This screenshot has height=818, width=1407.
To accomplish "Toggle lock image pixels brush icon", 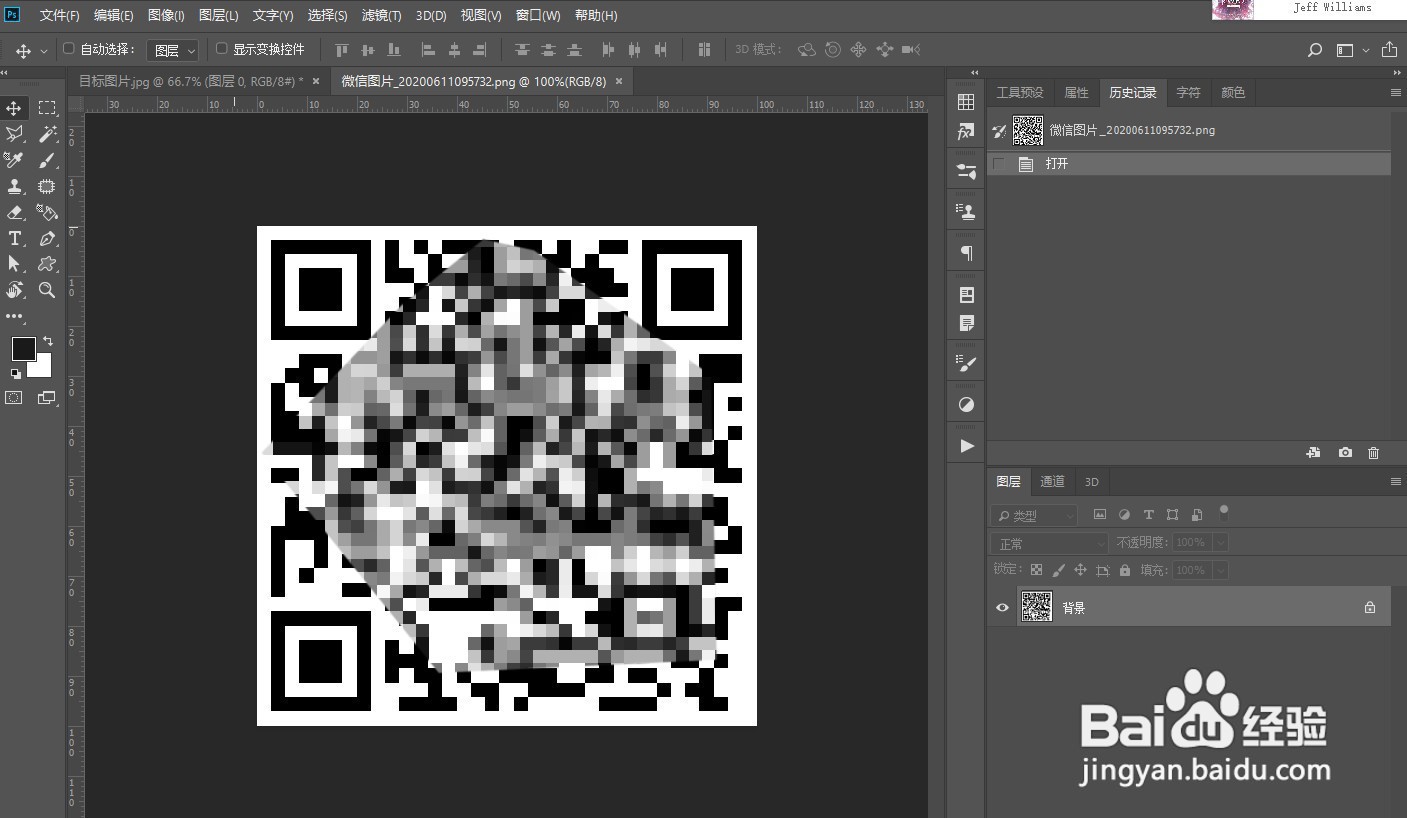I will (1058, 570).
